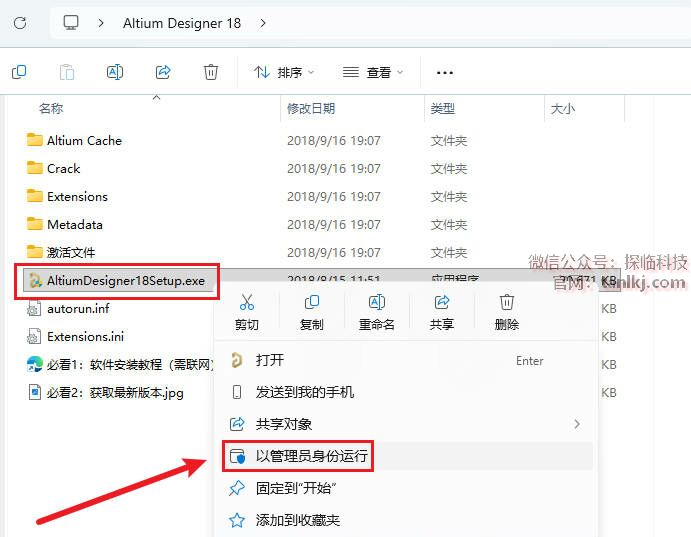The height and width of the screenshot is (537, 691).
Task: Choose 共享对象 menu entry
Action: coord(405,424)
